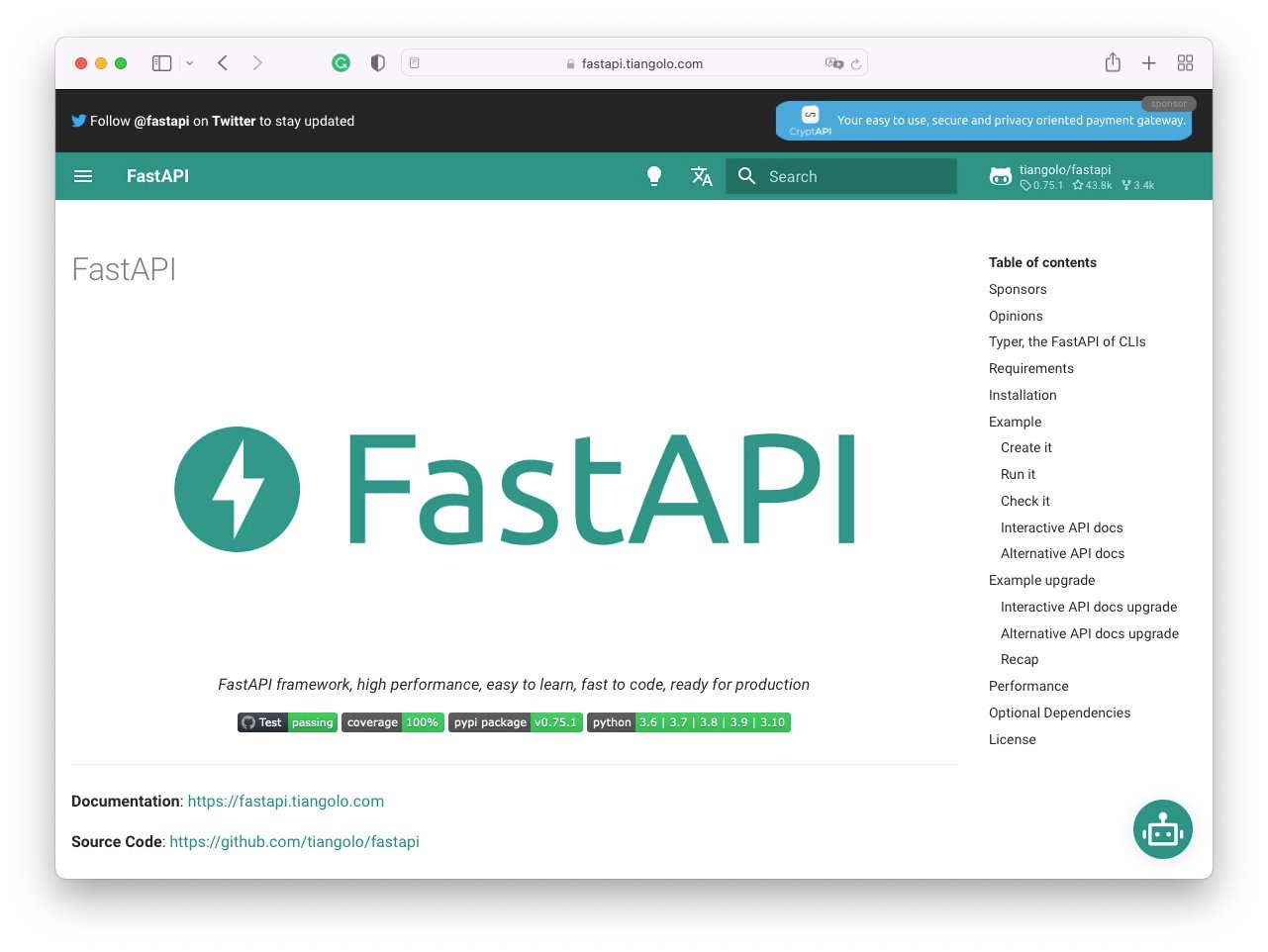Image resolution: width=1268 pixels, height=952 pixels.
Task: Open the Performance section link
Action: (1028, 686)
